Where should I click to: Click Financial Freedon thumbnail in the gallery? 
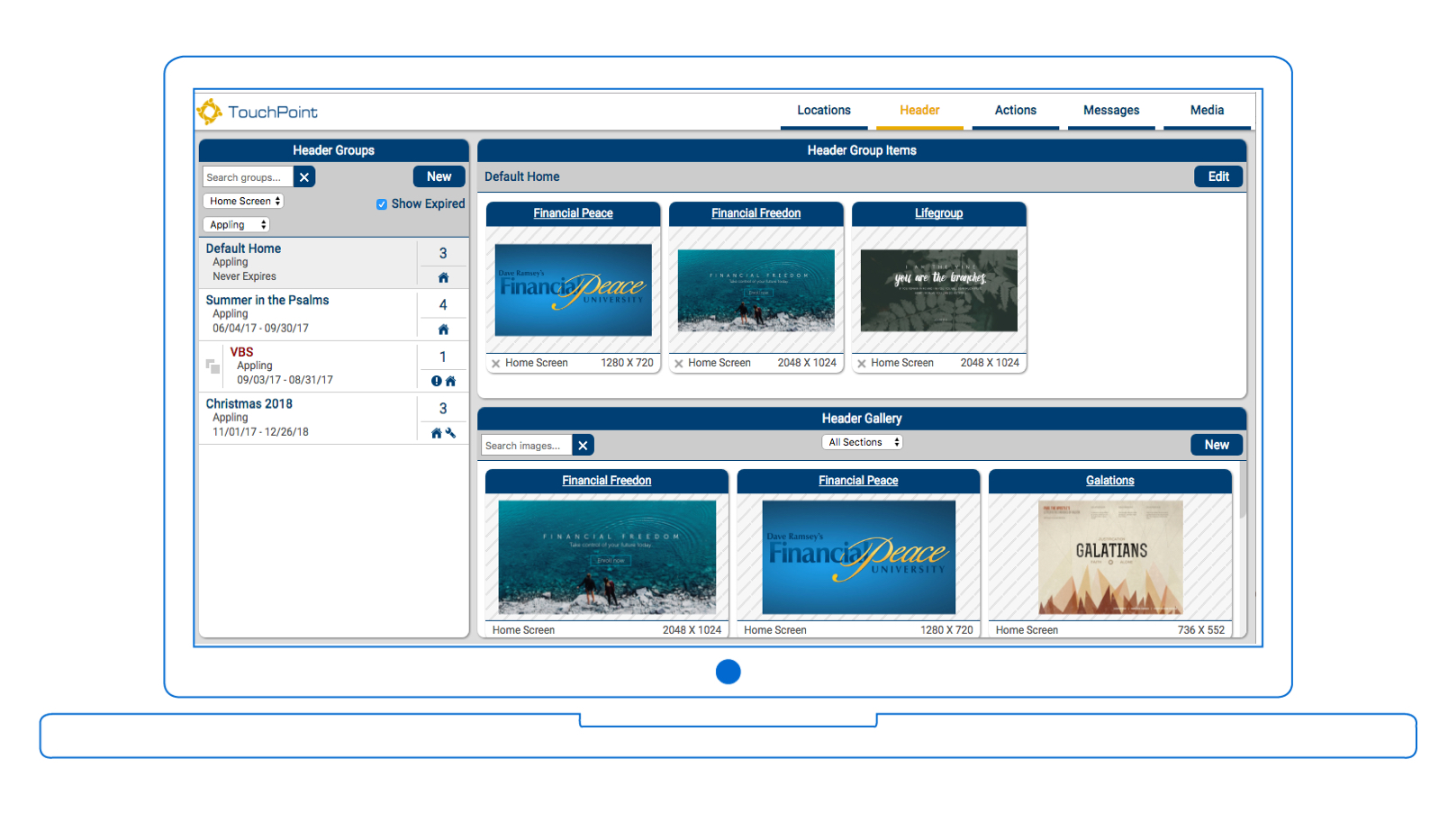coord(607,557)
